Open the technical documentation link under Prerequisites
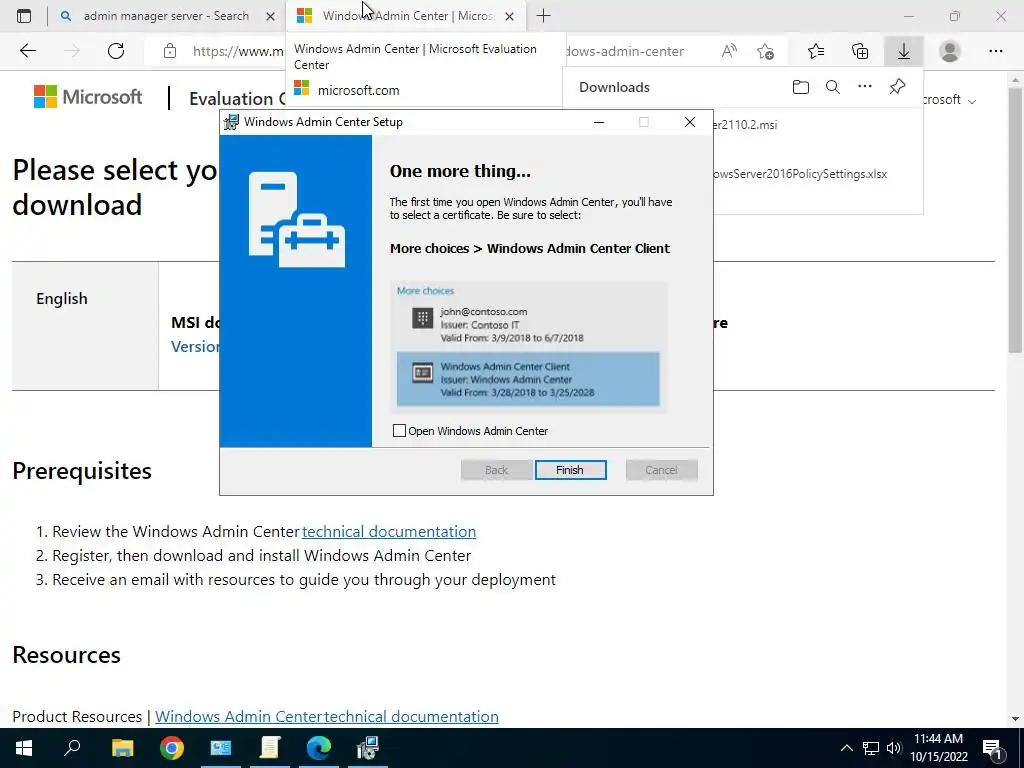 point(389,531)
